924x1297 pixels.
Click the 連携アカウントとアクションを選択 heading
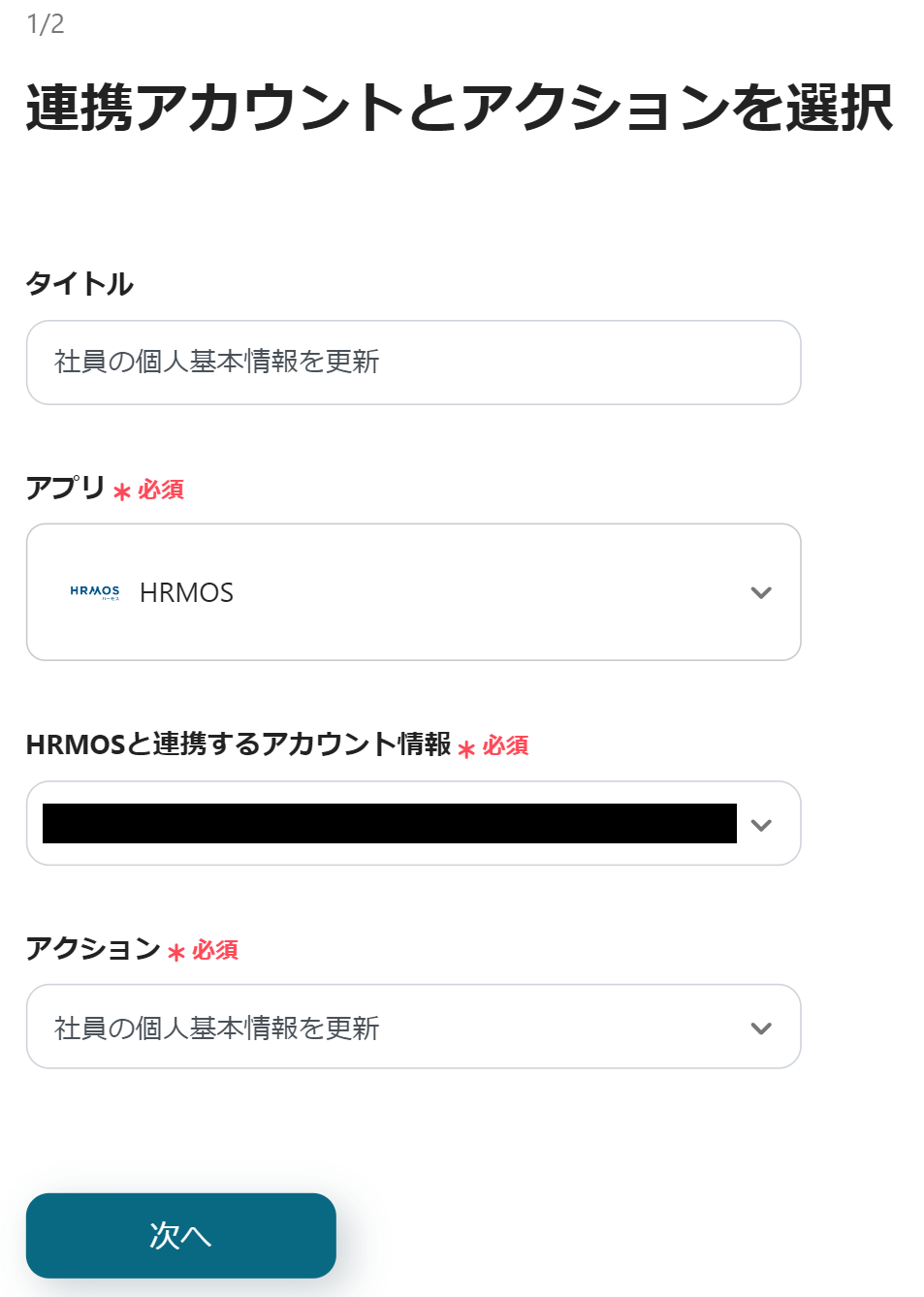click(x=459, y=107)
